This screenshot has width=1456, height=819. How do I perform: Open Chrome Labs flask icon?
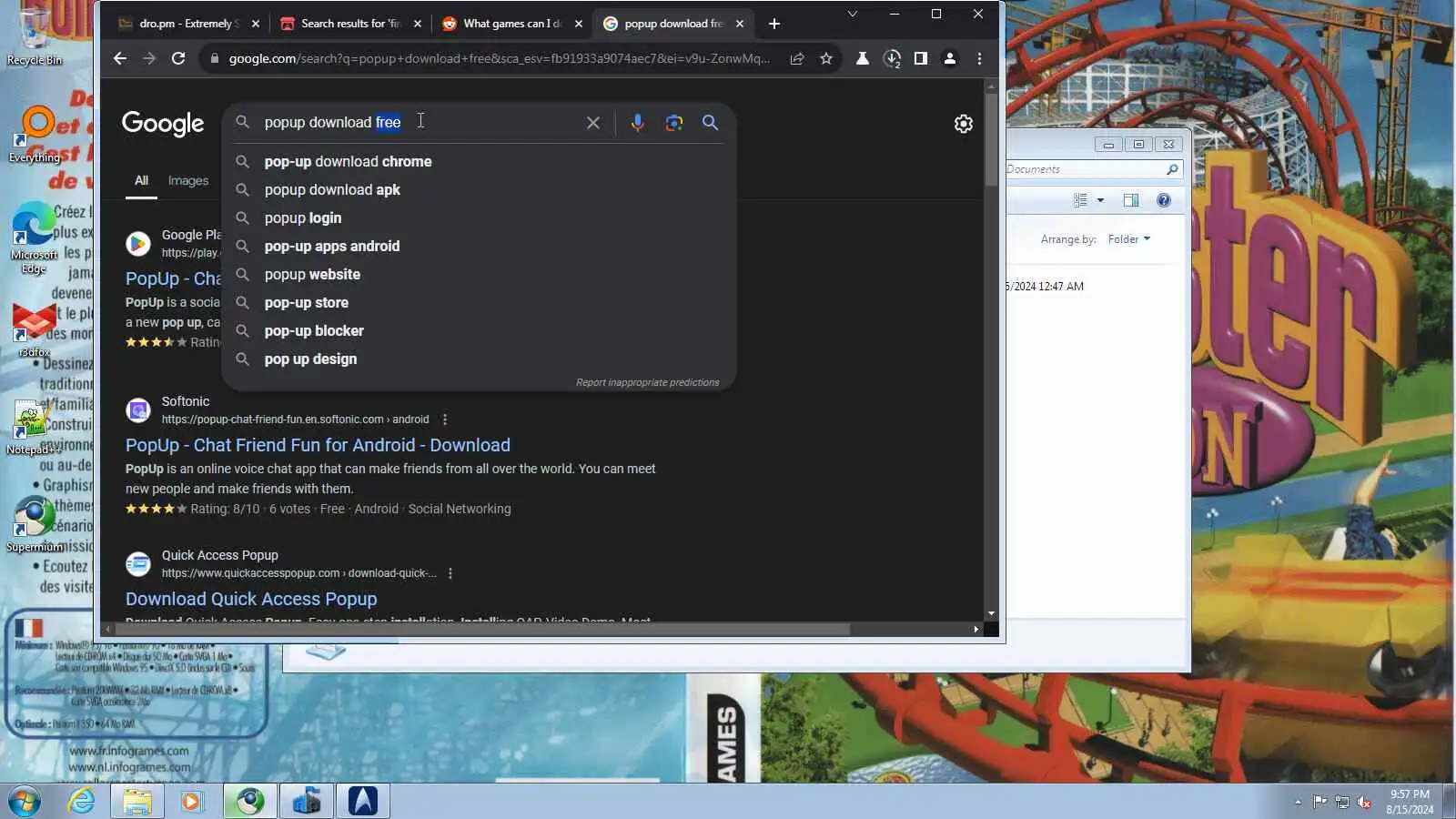862,58
